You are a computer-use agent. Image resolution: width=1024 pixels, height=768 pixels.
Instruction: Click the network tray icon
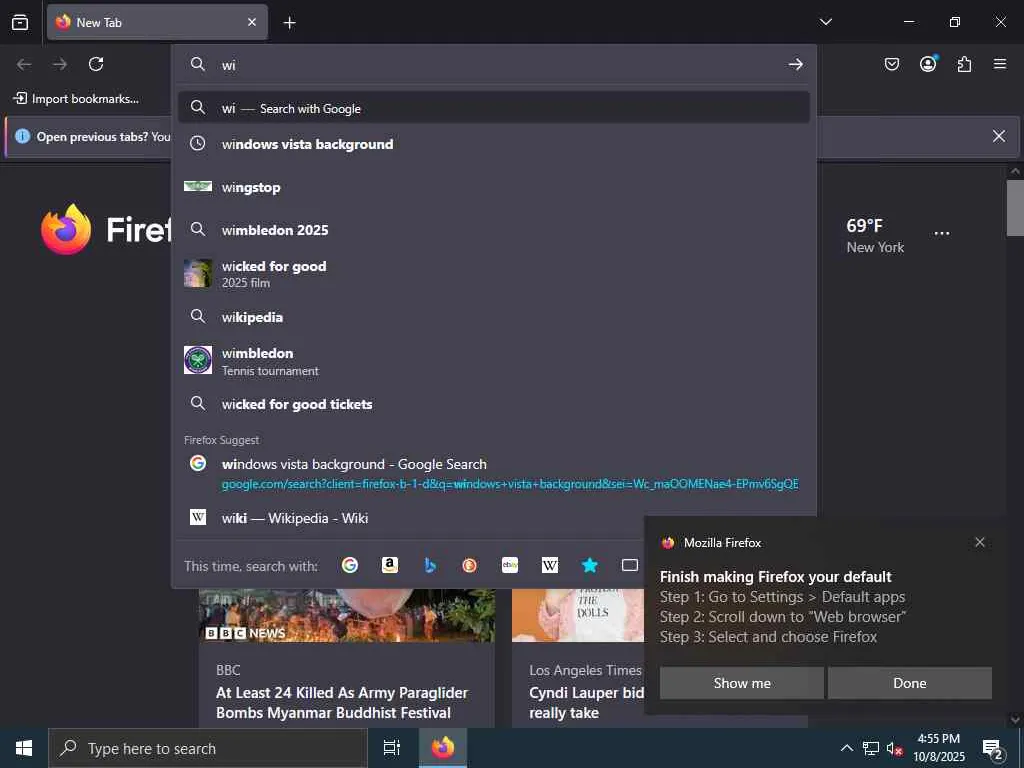tap(871, 748)
